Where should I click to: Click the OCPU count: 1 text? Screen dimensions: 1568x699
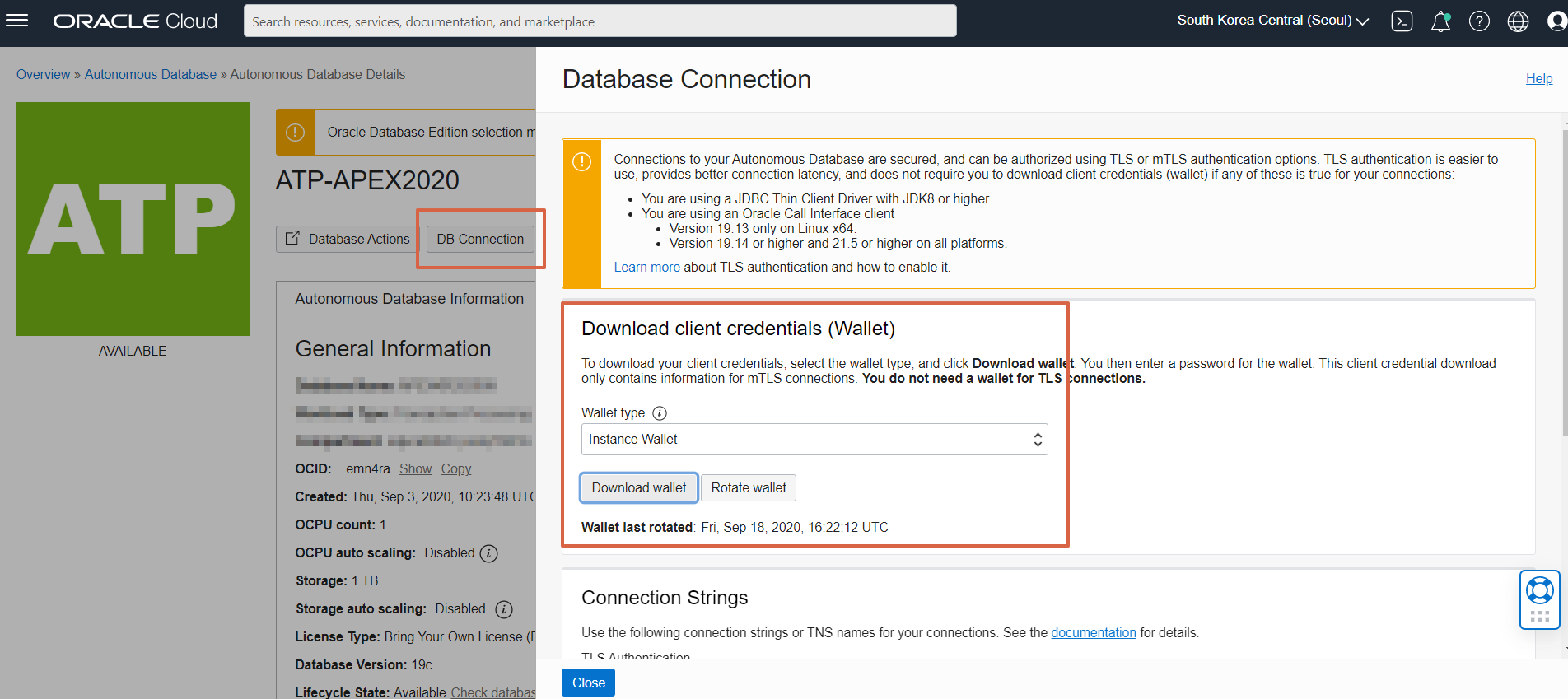[x=340, y=525]
